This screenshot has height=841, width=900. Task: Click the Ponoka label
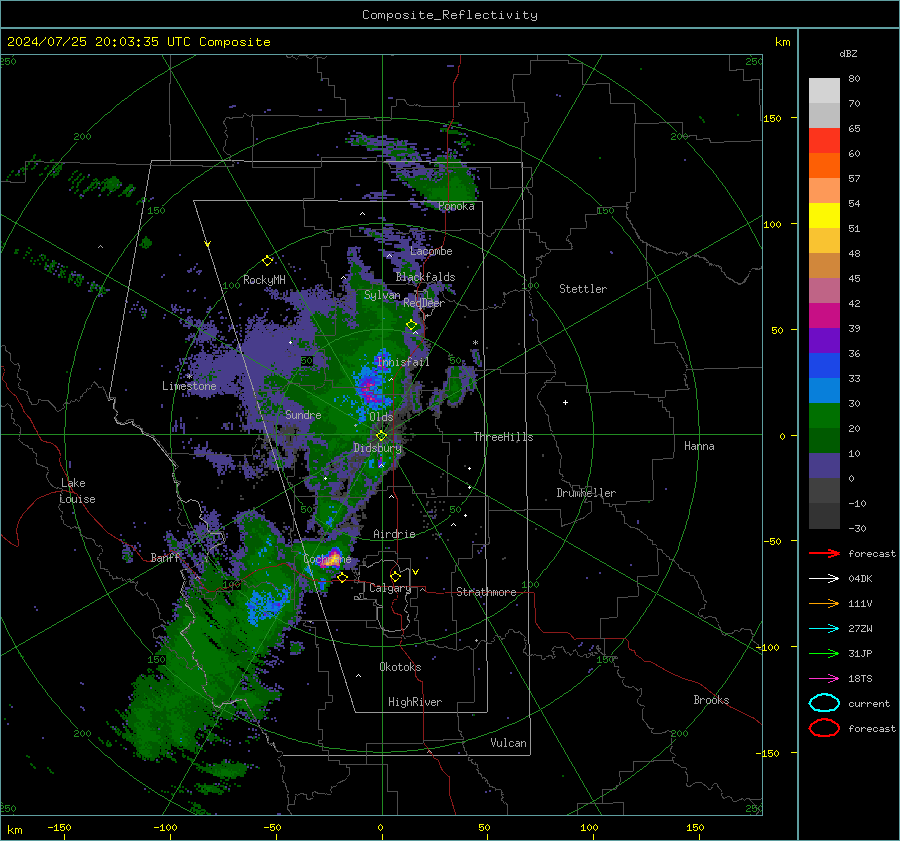(456, 206)
